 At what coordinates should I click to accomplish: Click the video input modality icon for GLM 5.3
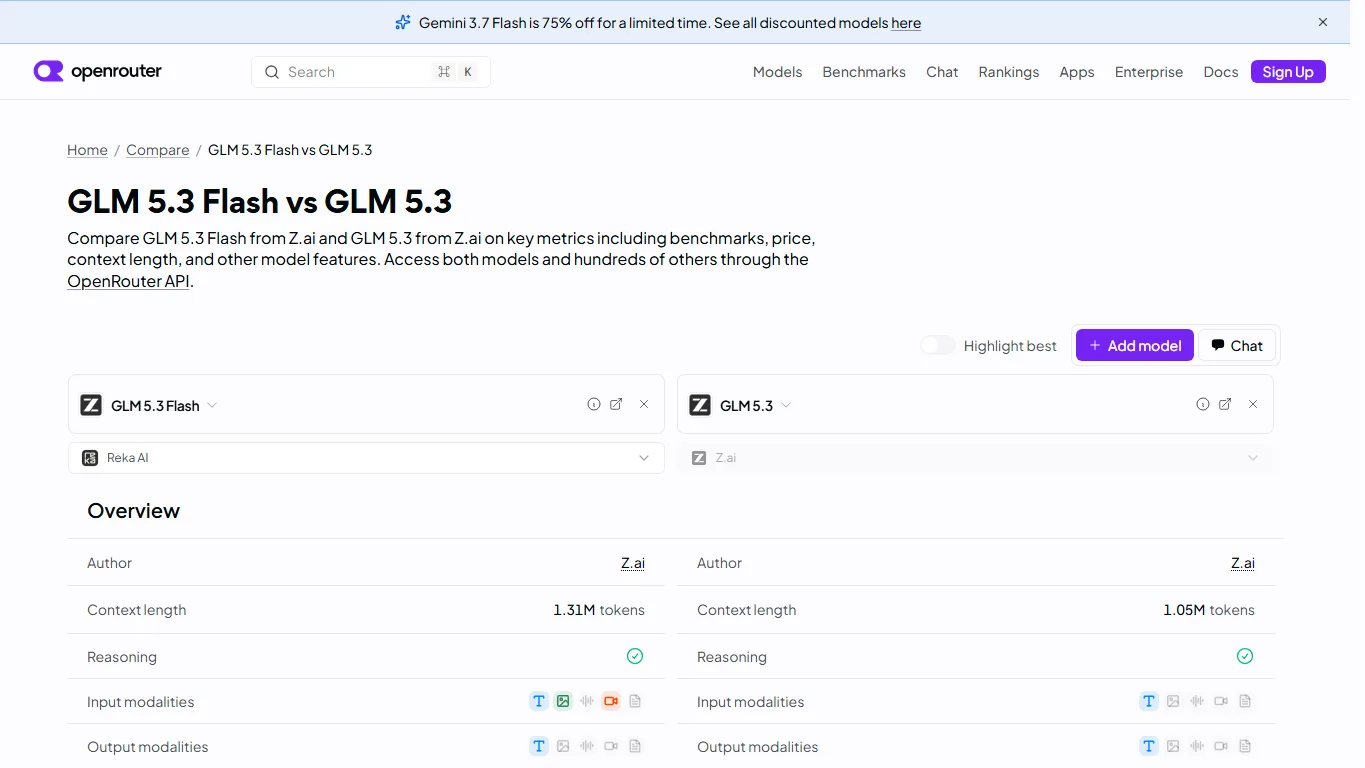[1221, 701]
